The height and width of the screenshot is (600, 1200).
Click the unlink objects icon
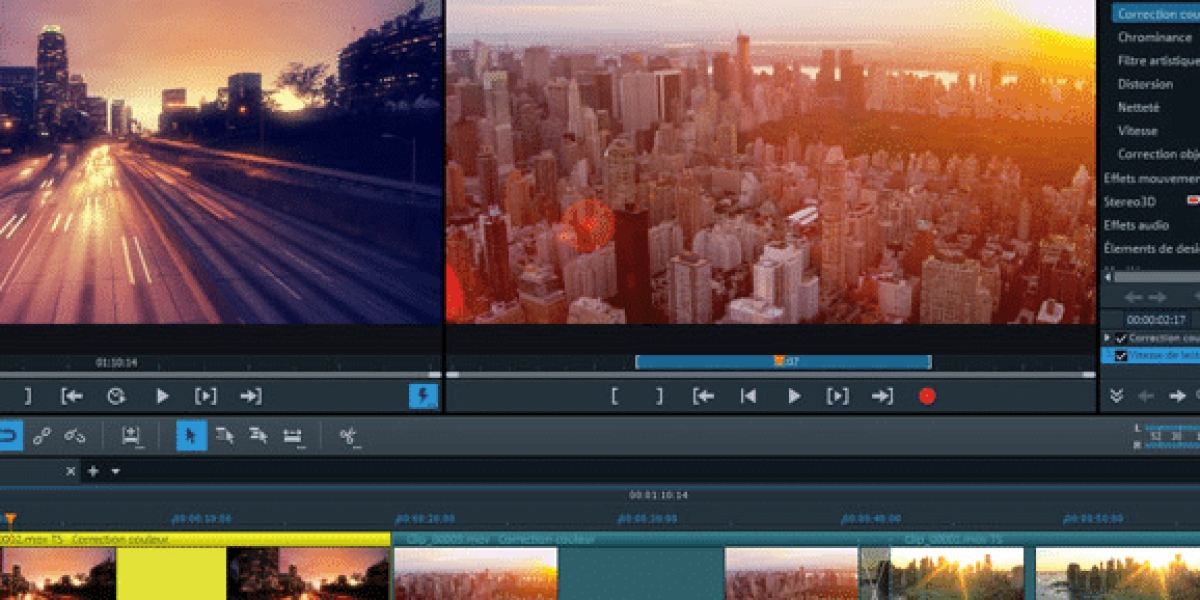tap(75, 435)
